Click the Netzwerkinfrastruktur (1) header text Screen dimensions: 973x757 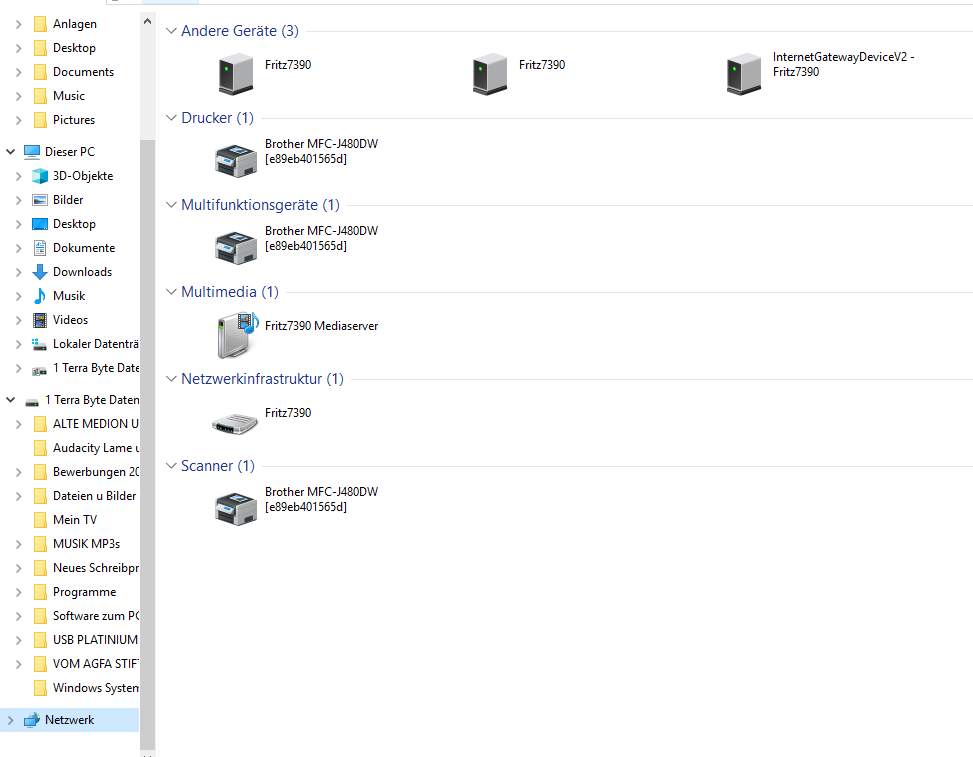click(x=262, y=378)
